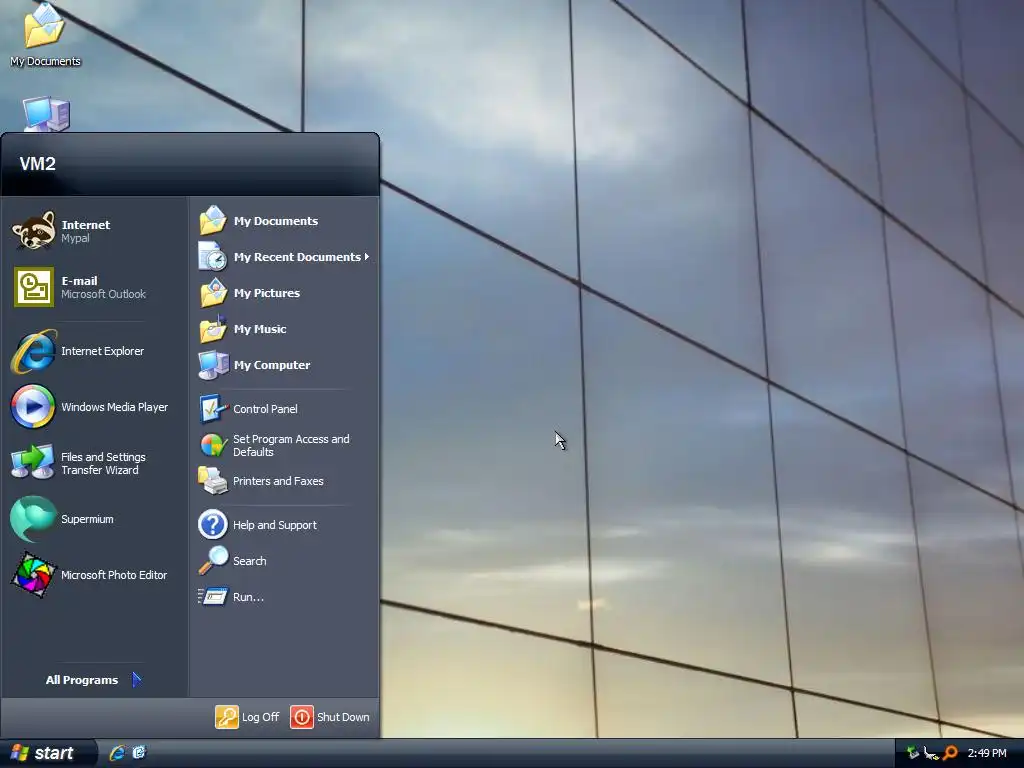Open the My Computer icon in Start menu

213,365
